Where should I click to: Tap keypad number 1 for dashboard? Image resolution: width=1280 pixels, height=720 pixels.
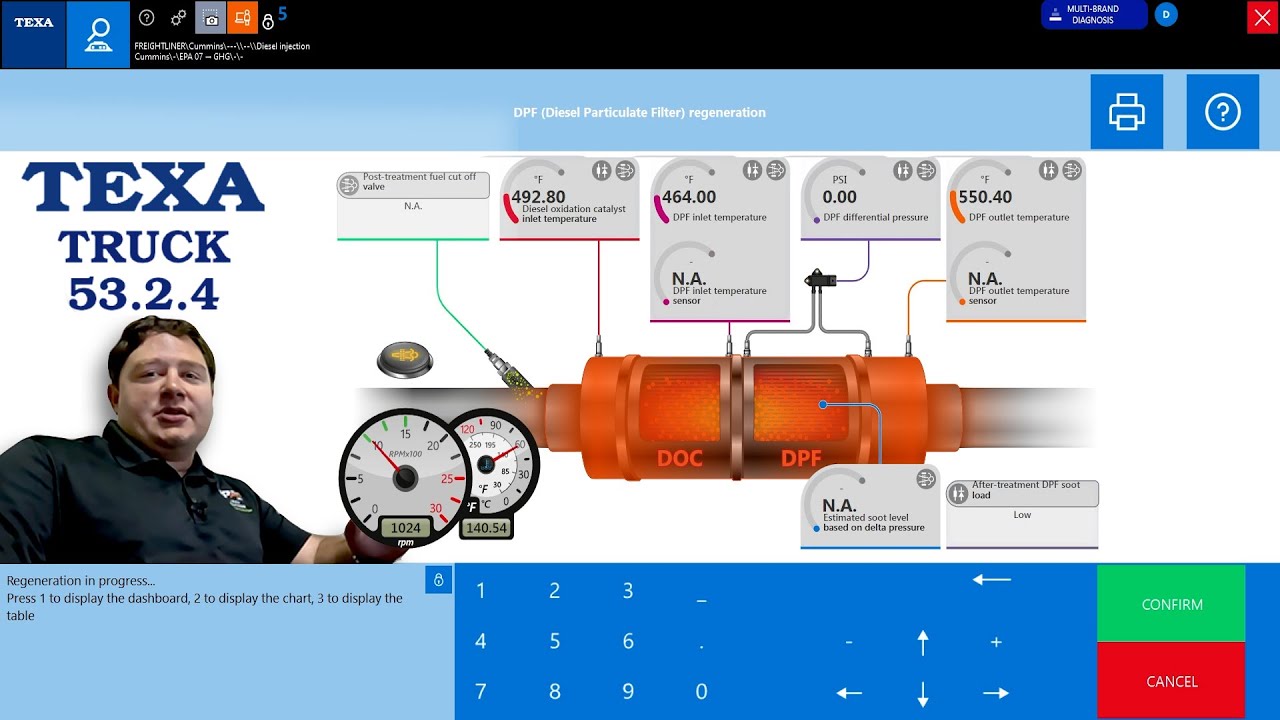[x=480, y=591]
